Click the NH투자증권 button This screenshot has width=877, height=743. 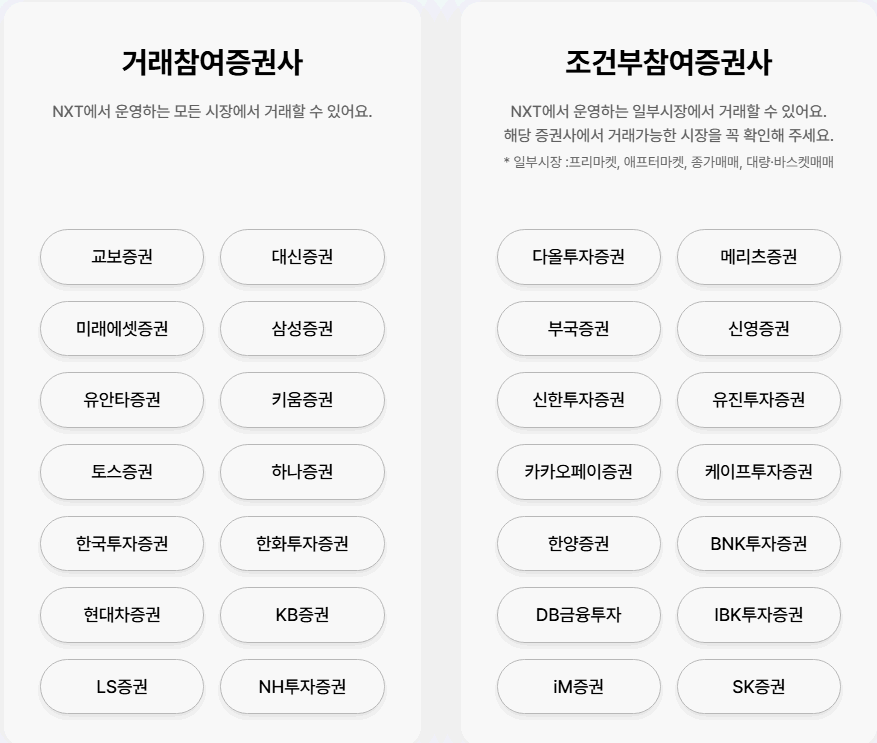click(303, 687)
